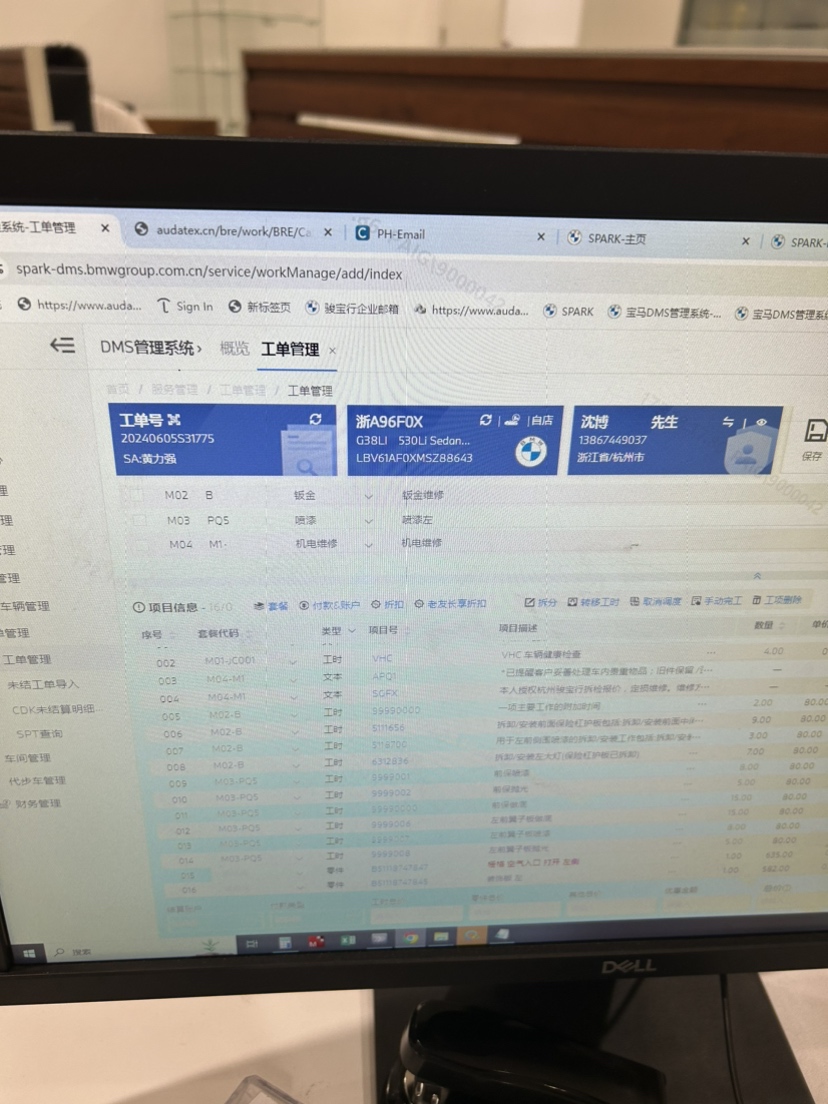This screenshot has height=1104, width=828.
Task: Click the refresh icon on work order card
Action: 315,419
